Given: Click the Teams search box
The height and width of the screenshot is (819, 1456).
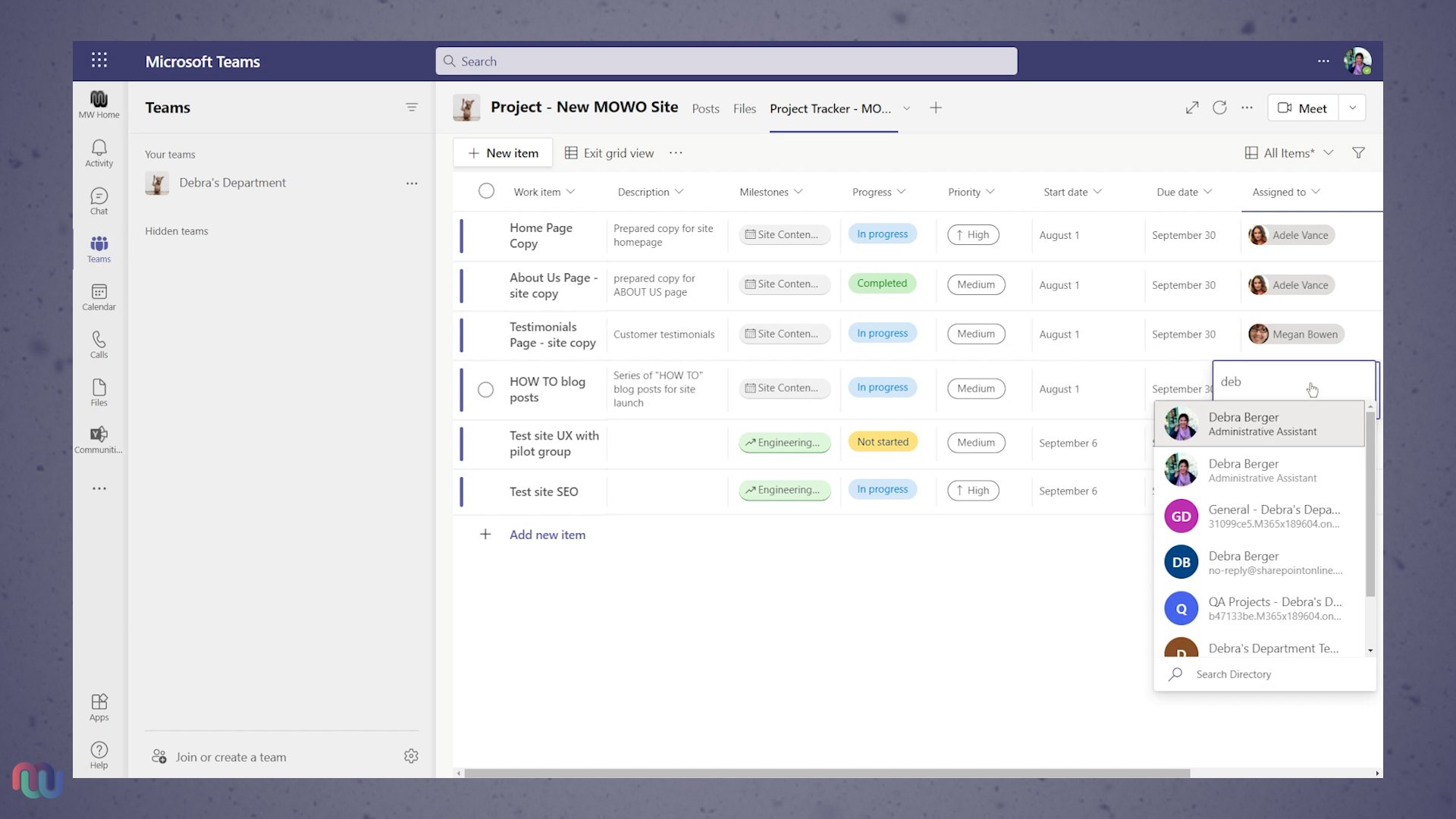Looking at the screenshot, I should tap(726, 61).
